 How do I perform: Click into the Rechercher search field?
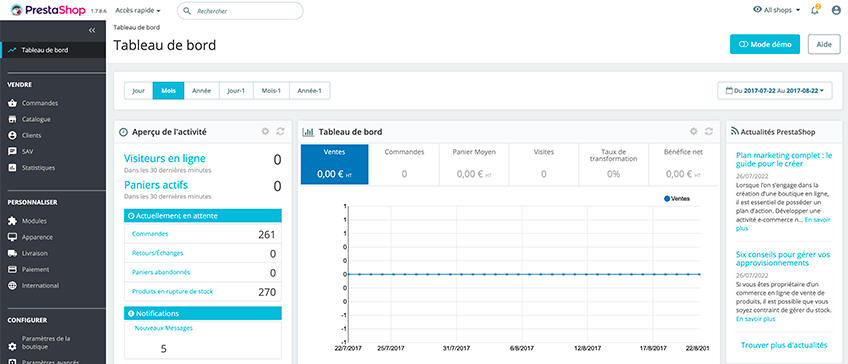(x=240, y=11)
